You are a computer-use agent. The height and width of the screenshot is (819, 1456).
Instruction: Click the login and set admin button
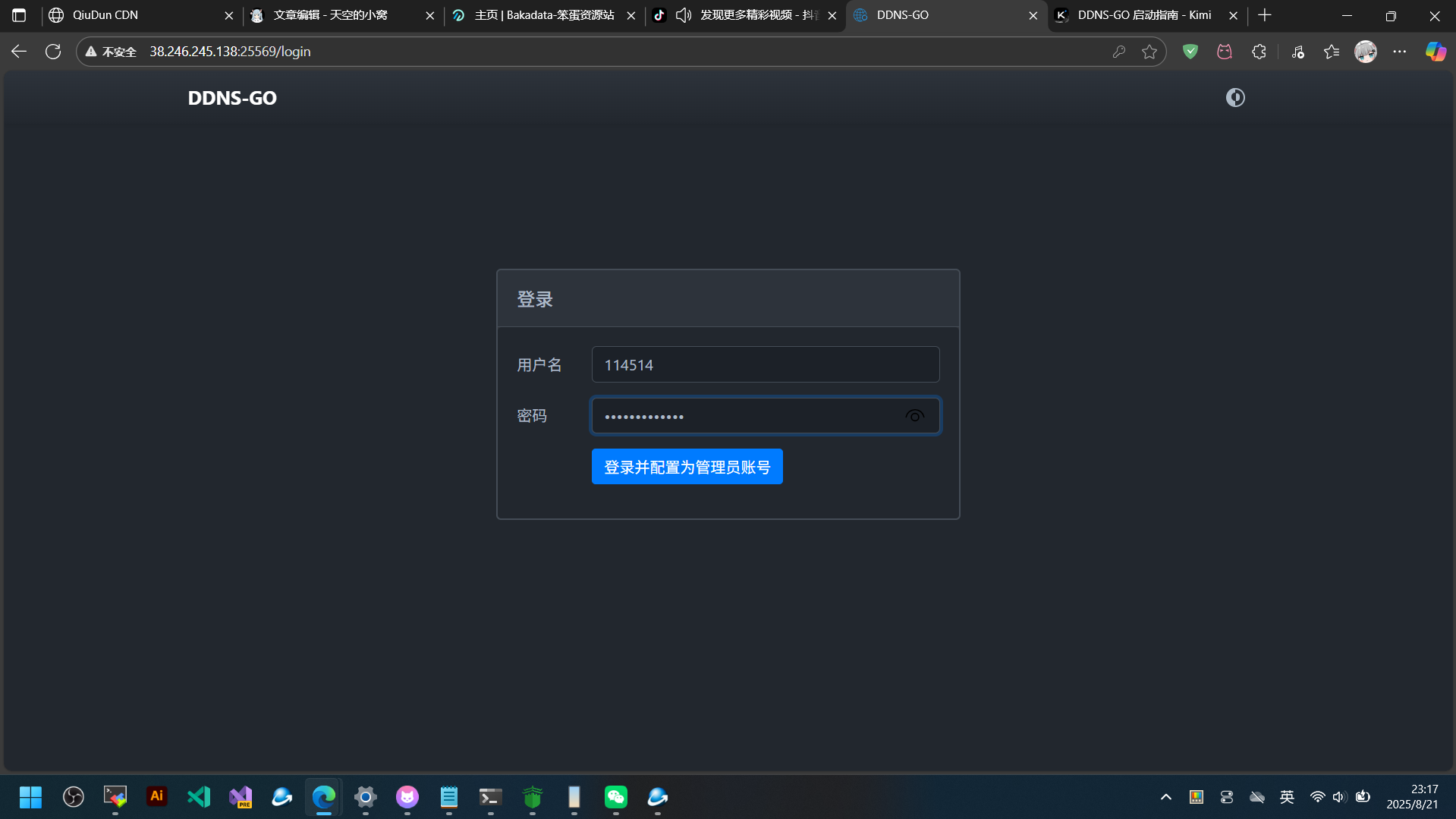pyautogui.click(x=687, y=467)
